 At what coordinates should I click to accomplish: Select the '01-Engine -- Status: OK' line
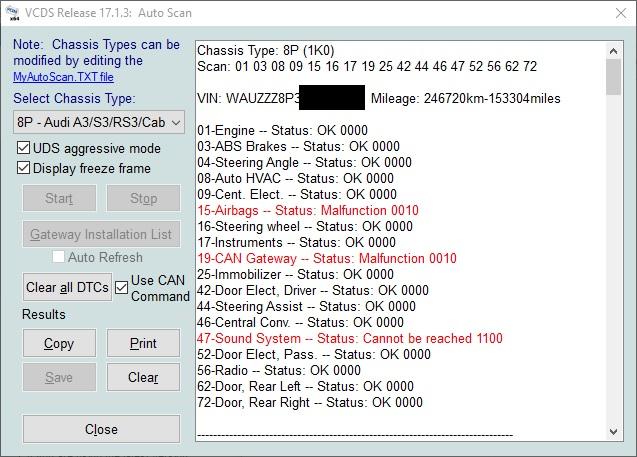[x=282, y=130]
